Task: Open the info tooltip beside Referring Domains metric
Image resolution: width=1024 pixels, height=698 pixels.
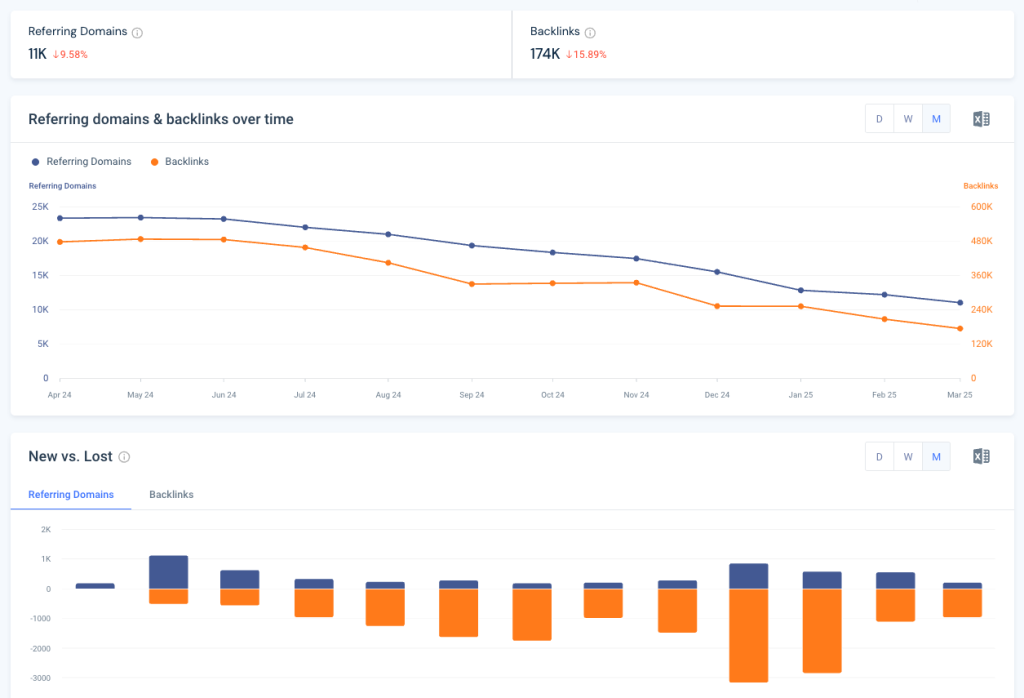Action: (x=139, y=31)
